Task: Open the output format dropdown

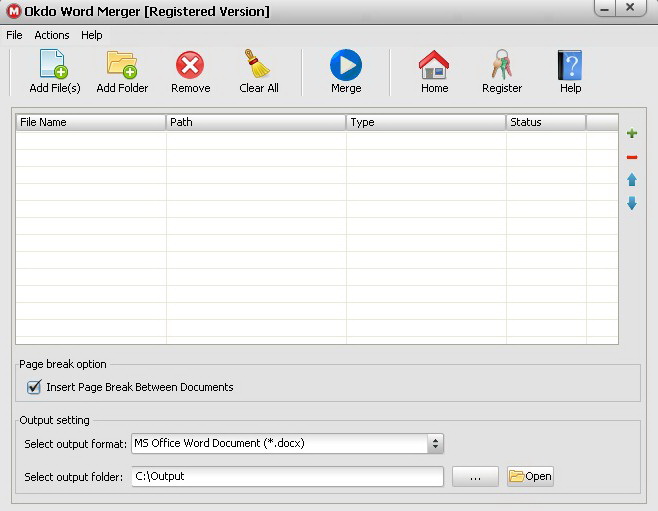Action: (435, 443)
